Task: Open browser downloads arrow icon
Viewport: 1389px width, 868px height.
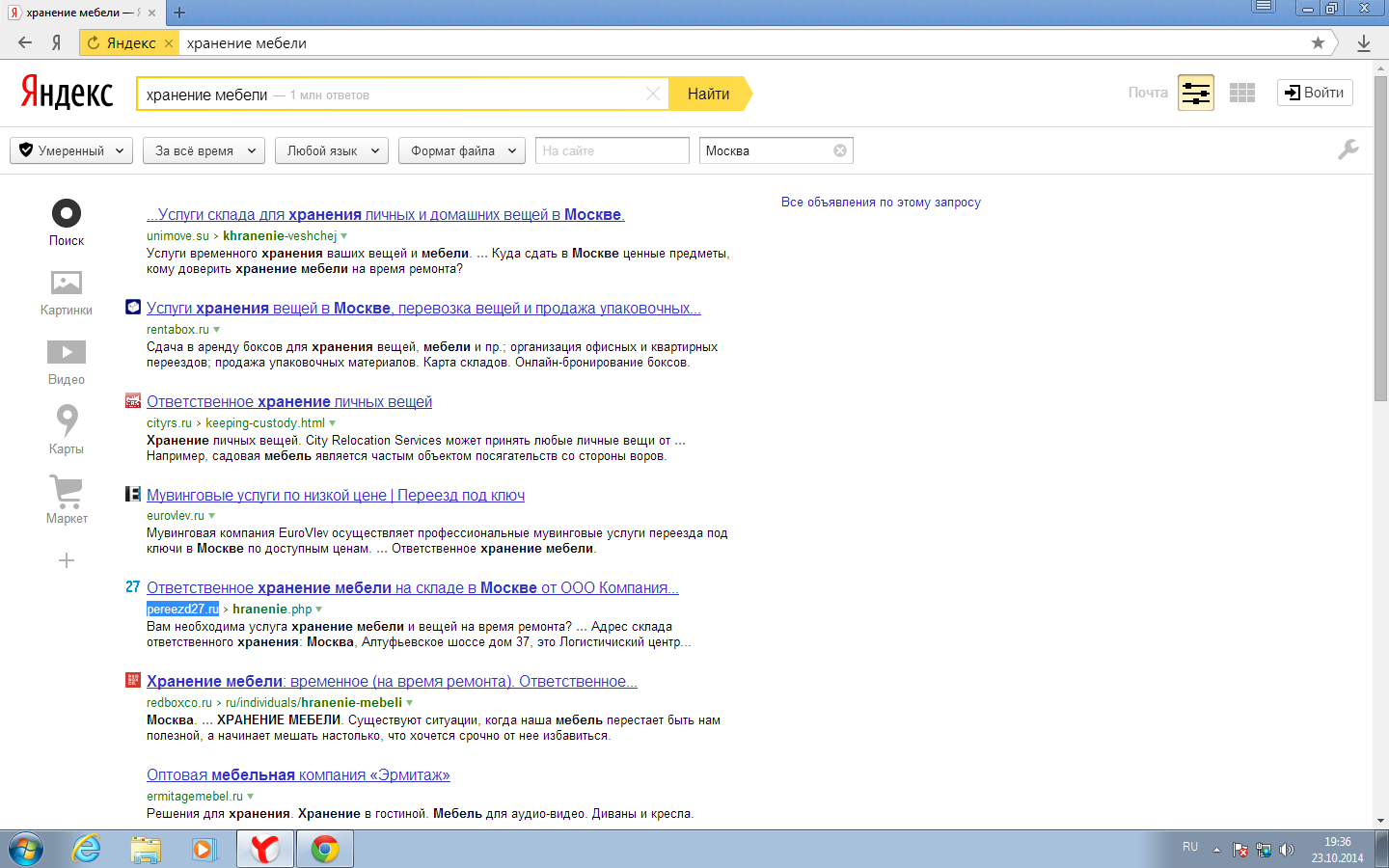Action: [x=1364, y=42]
